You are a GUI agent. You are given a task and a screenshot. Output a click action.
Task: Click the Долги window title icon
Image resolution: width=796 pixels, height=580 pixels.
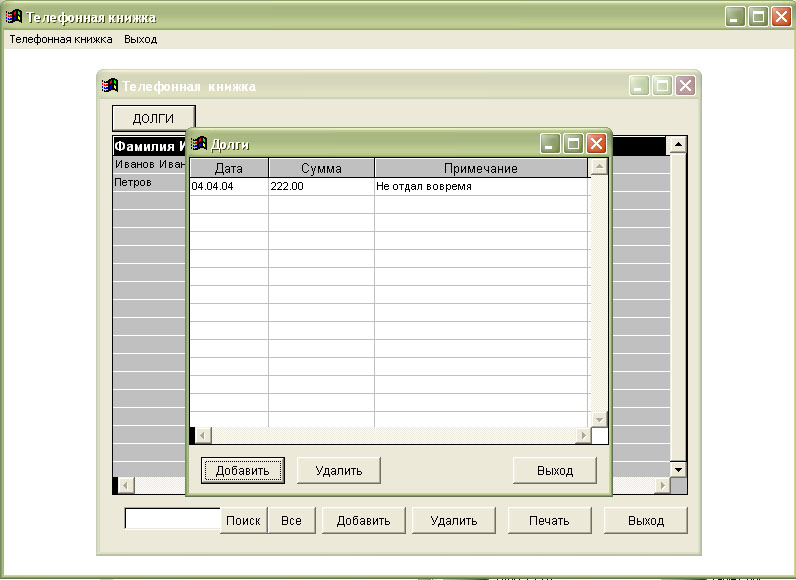(x=199, y=144)
